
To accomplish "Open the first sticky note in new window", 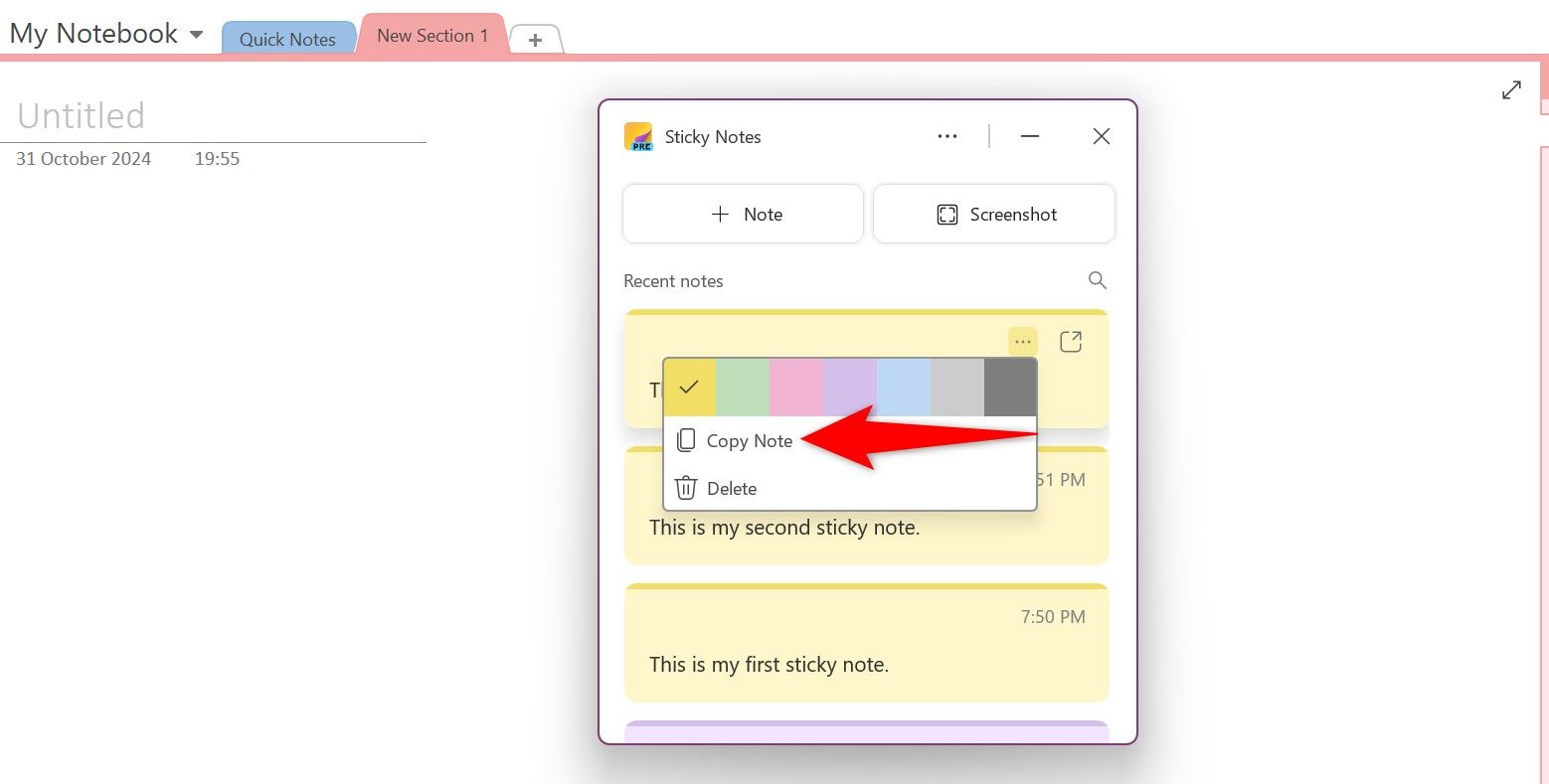I will point(1071,341).
